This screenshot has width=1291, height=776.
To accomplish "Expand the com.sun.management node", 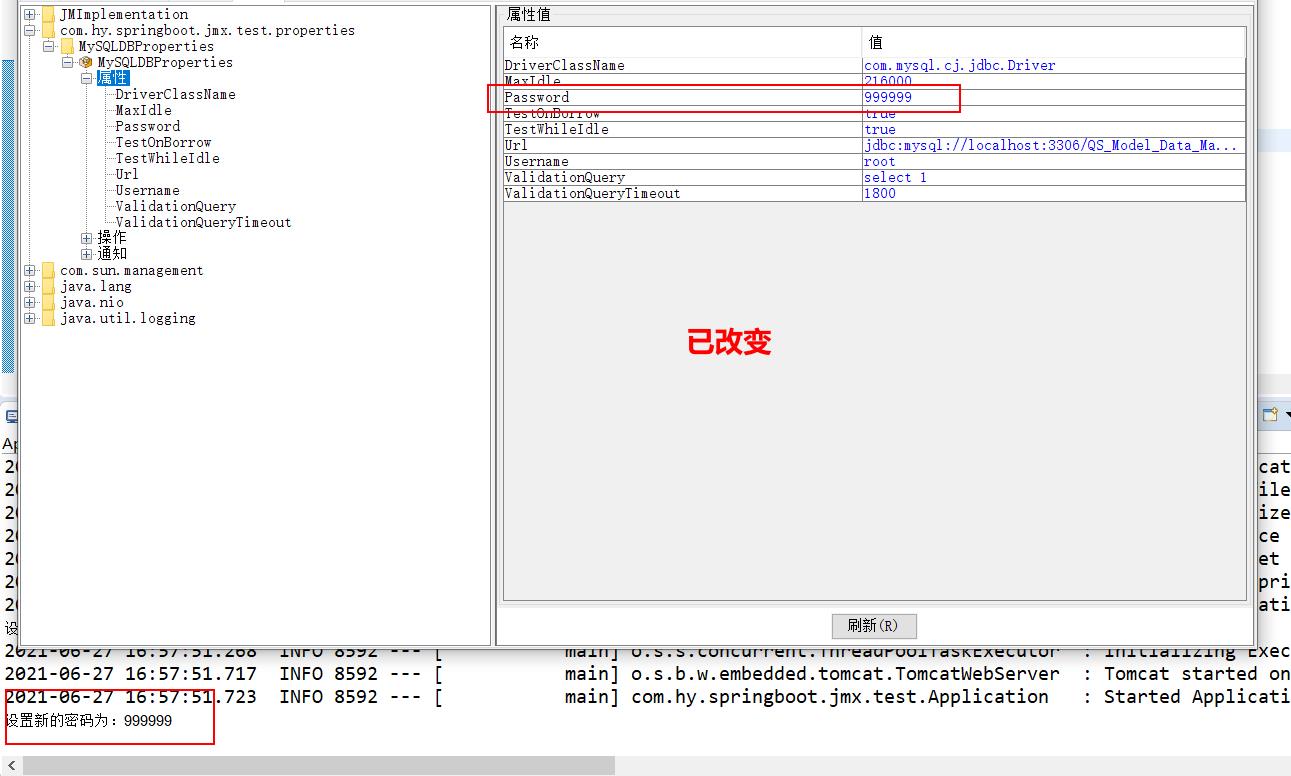I will [x=30, y=271].
